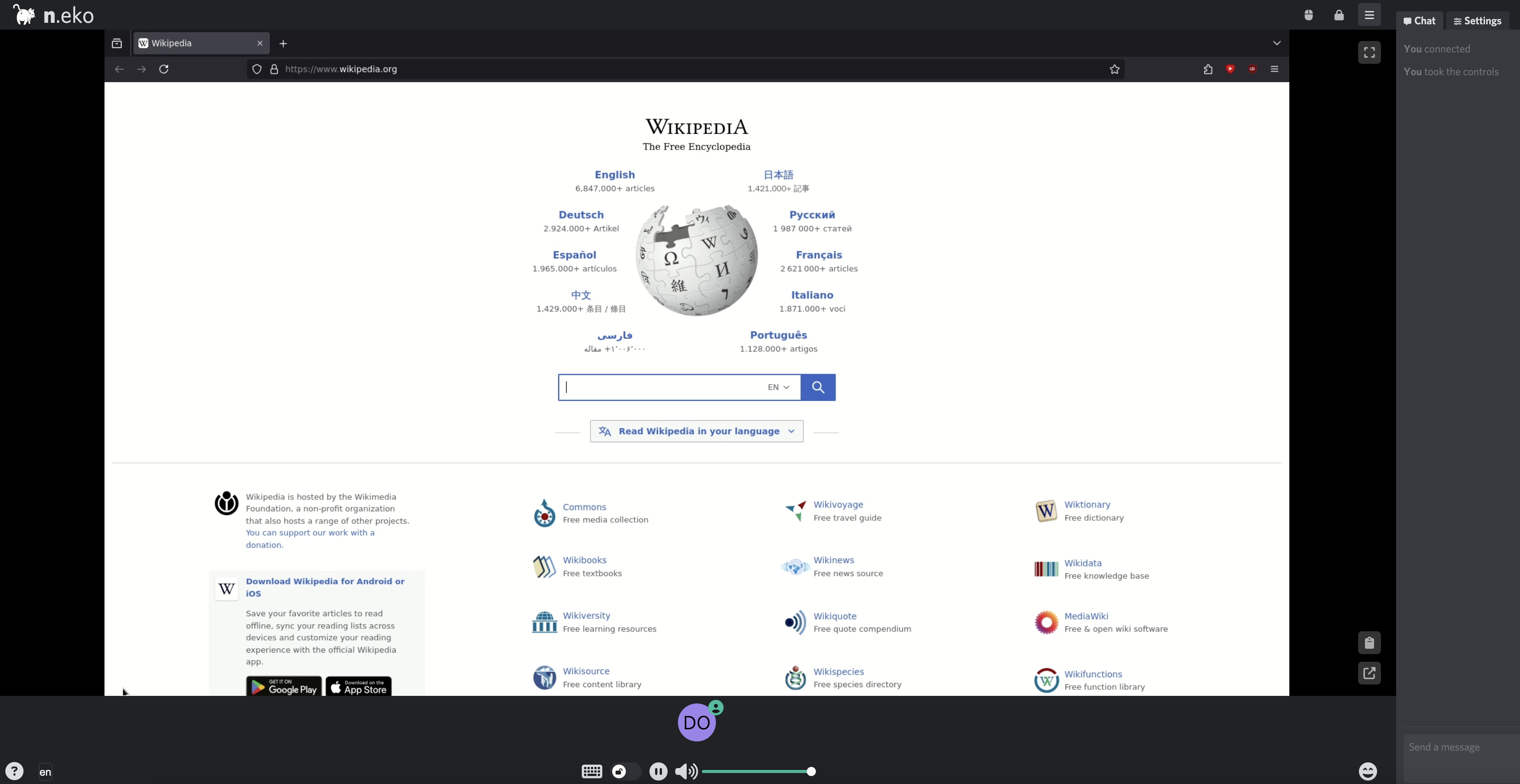Screen dimensions: 1520x784
Task: Switch to the Settings tab
Action: tap(1477, 21)
